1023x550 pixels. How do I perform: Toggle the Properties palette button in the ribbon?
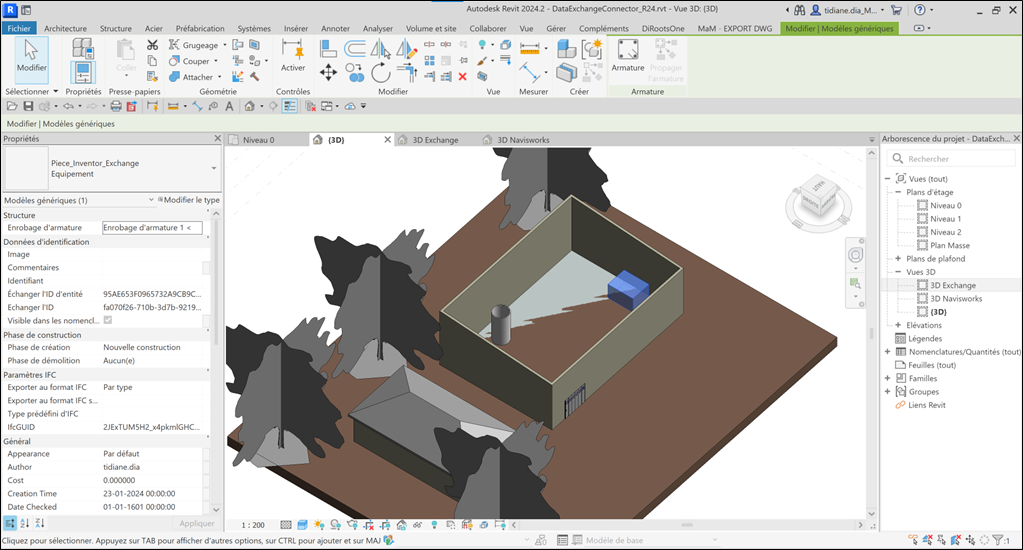83,72
